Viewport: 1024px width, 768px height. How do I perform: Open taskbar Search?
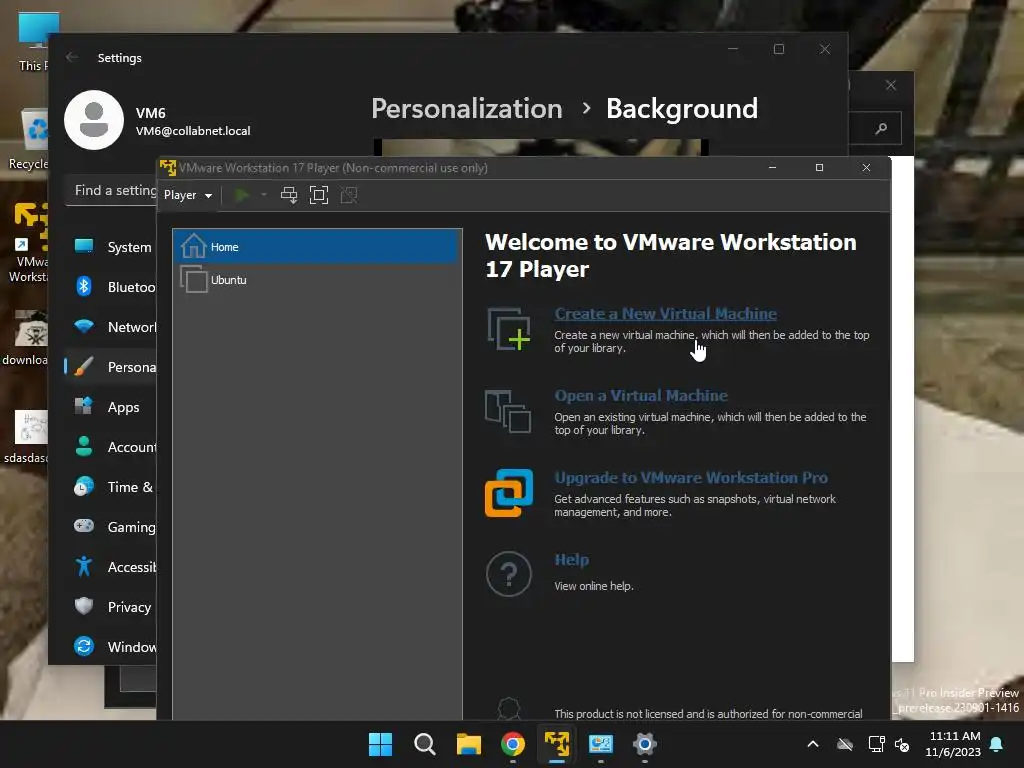[x=424, y=744]
